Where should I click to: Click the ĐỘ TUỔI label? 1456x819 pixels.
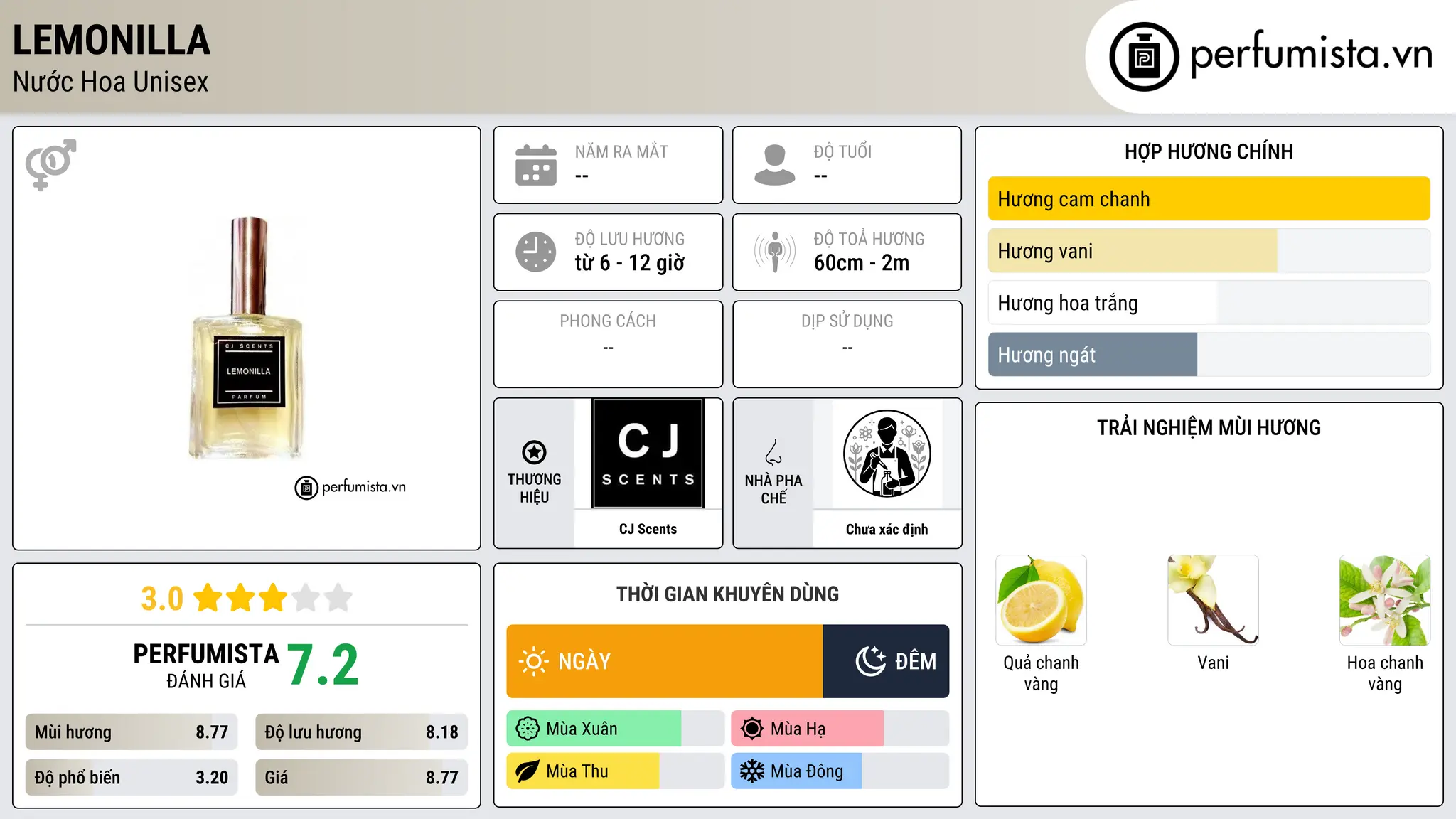point(842,151)
